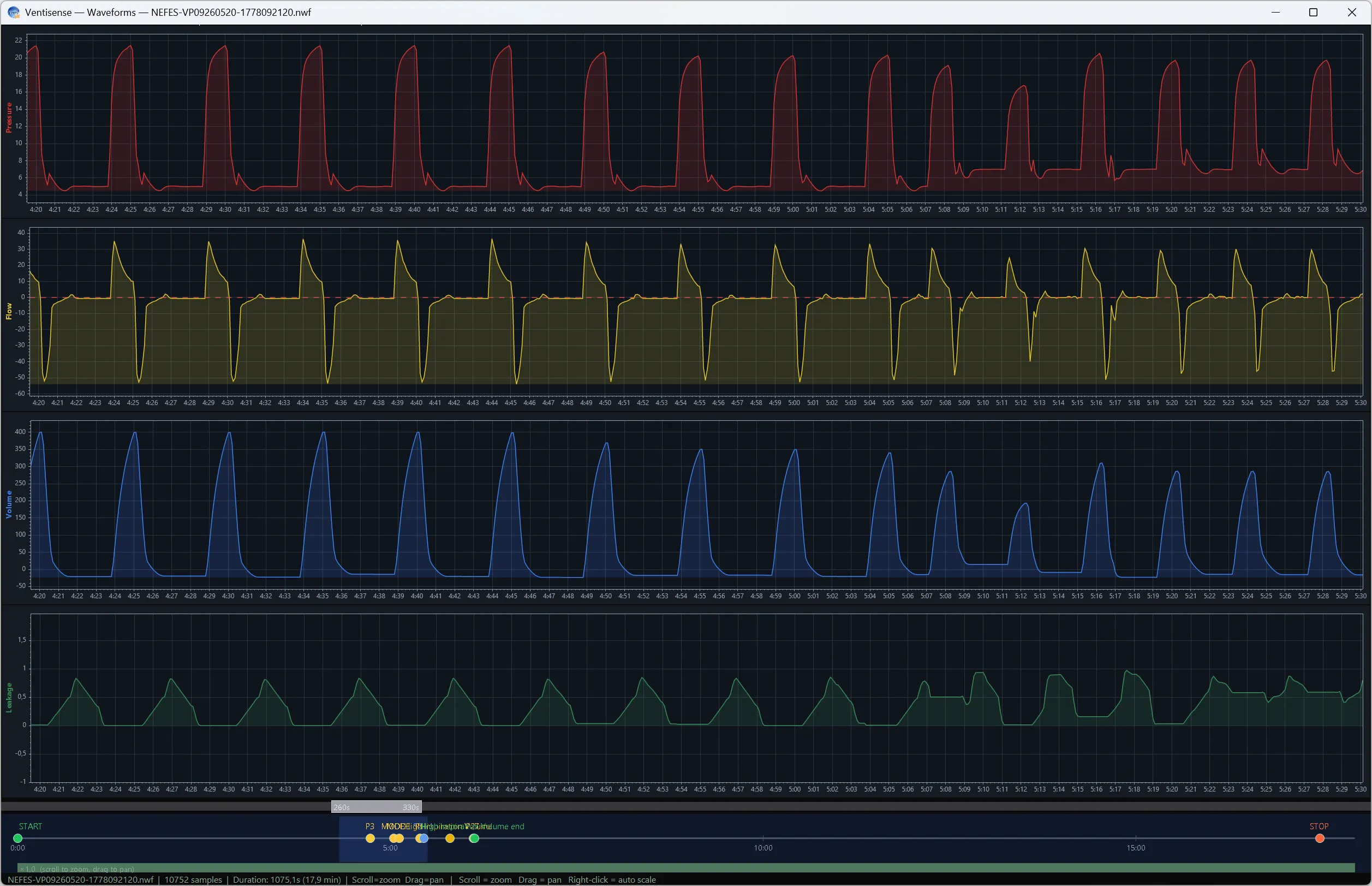Screen dimensions: 1372x886
Task: Click the 0:00 label under START
Action: [x=18, y=848]
